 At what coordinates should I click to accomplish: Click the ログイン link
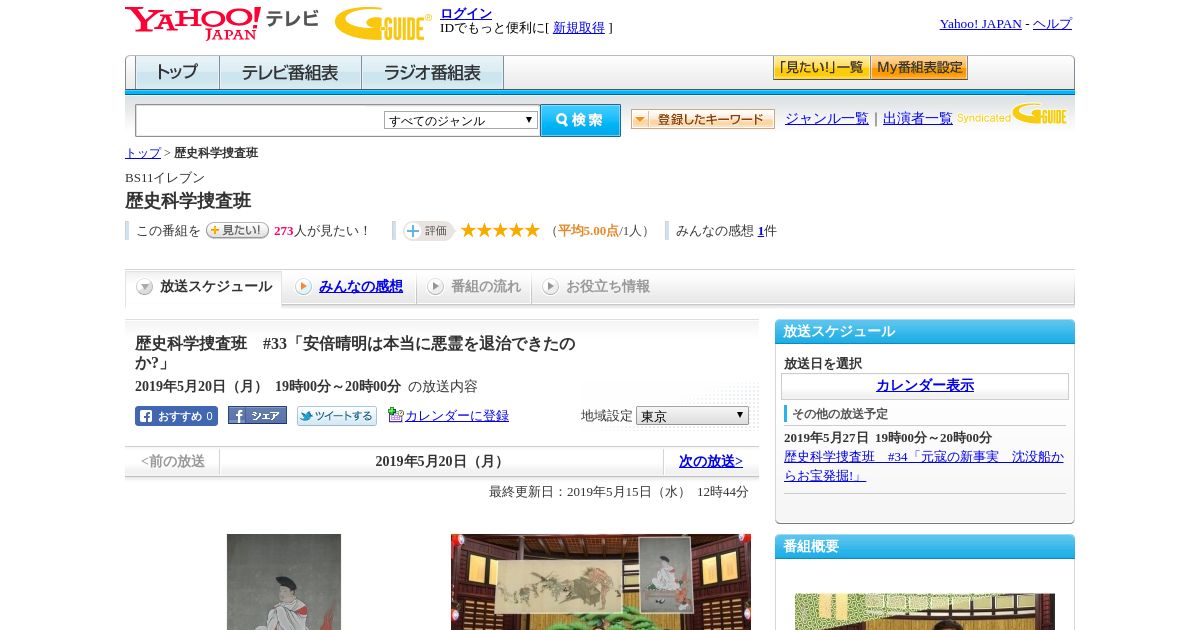(x=466, y=13)
